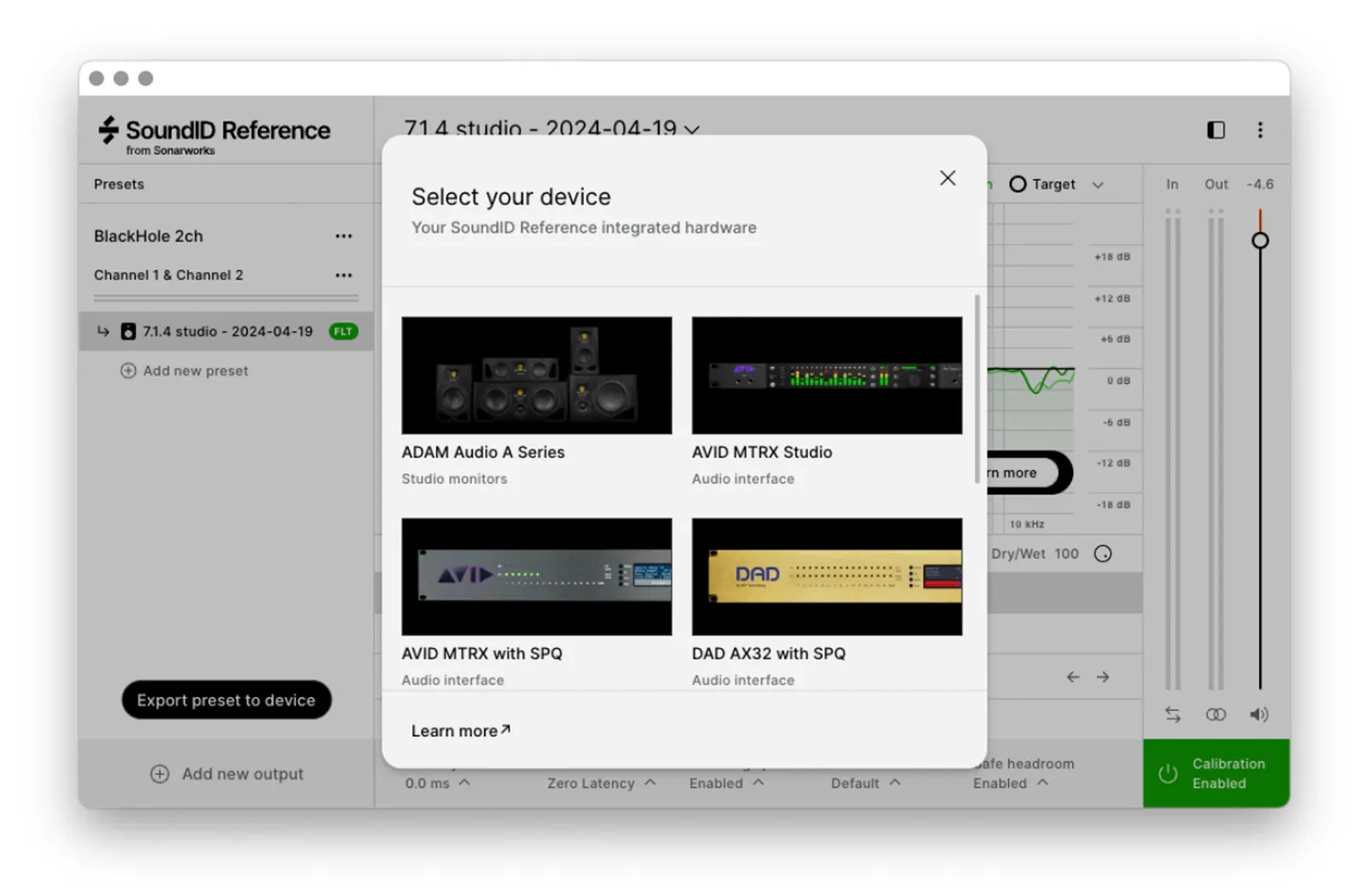The height and width of the screenshot is (896, 1366).
Task: Toggle the side panel layout icon
Action: (1216, 130)
